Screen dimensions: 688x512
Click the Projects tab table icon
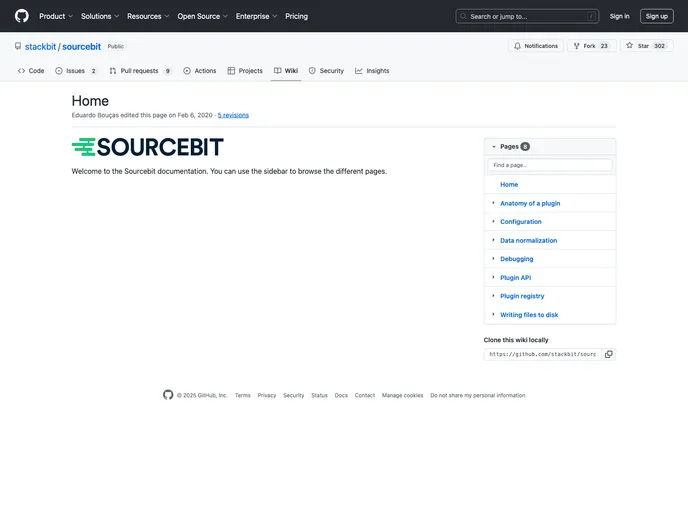[231, 71]
